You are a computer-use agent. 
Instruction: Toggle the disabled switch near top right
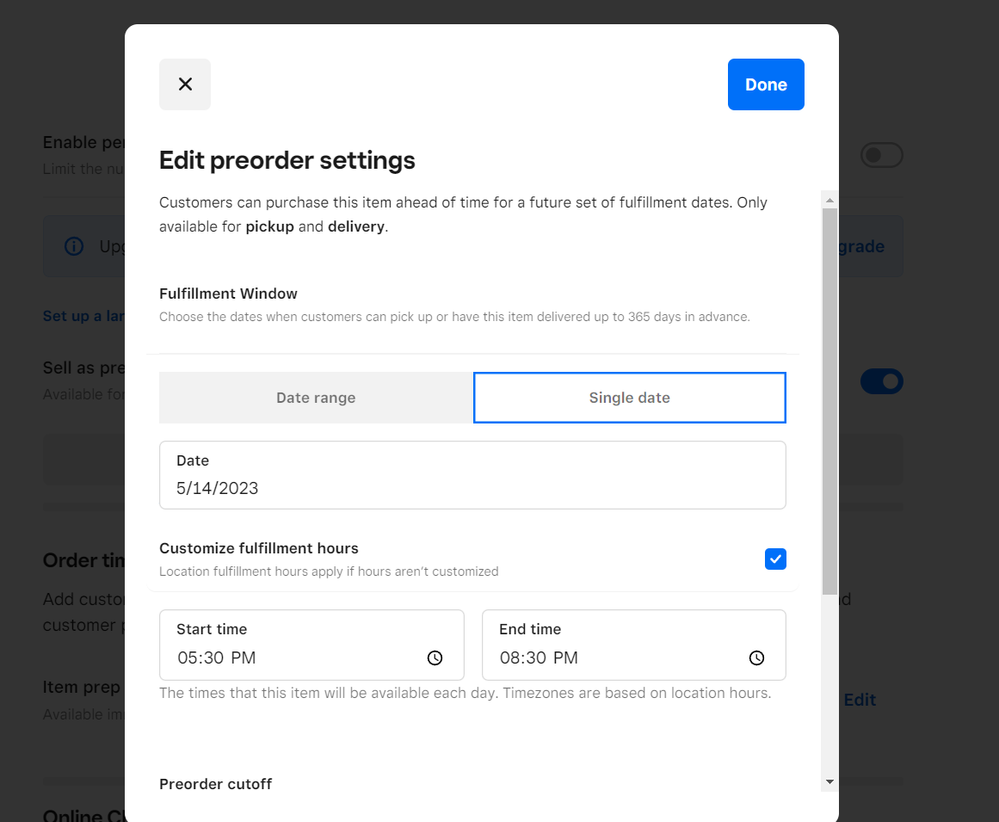pyautogui.click(x=882, y=155)
